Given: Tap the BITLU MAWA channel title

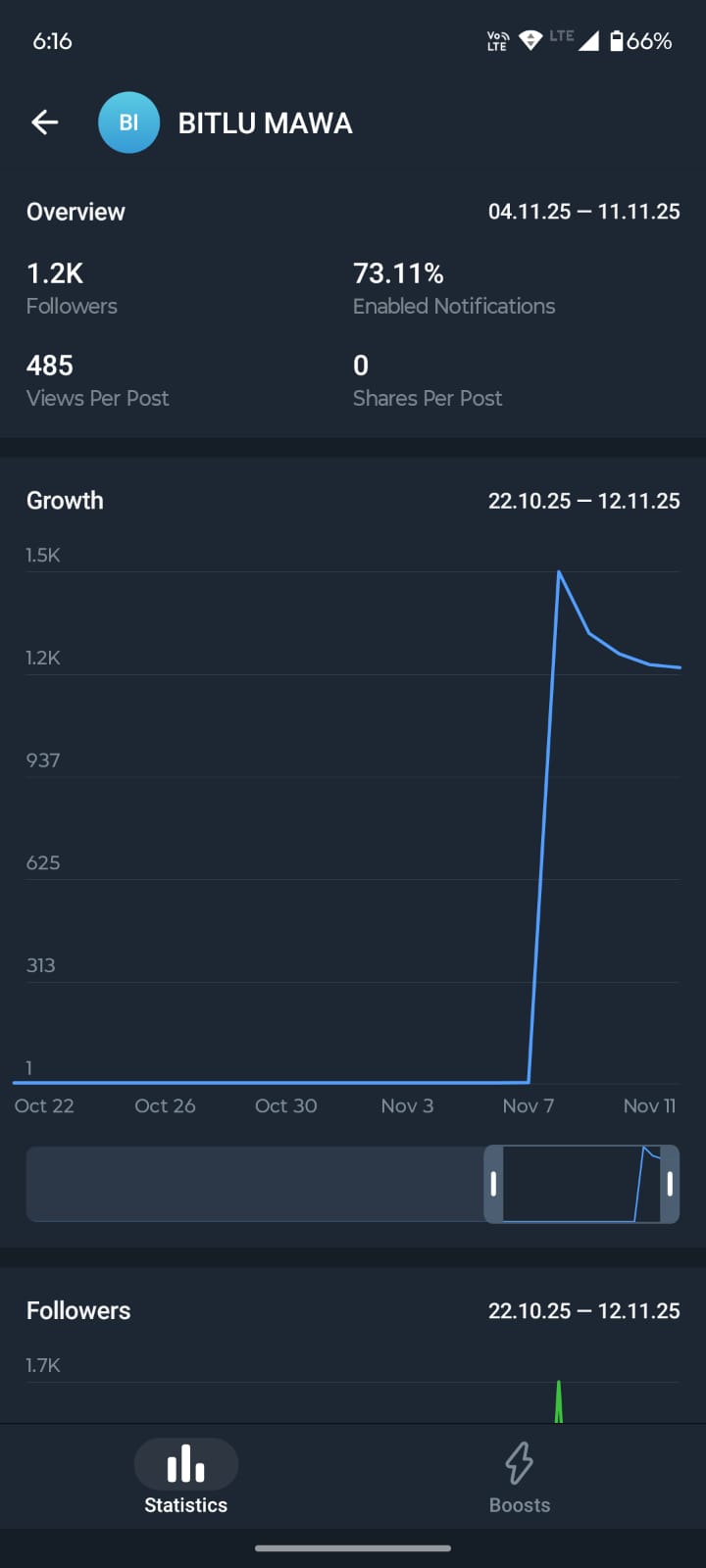Looking at the screenshot, I should click(265, 123).
